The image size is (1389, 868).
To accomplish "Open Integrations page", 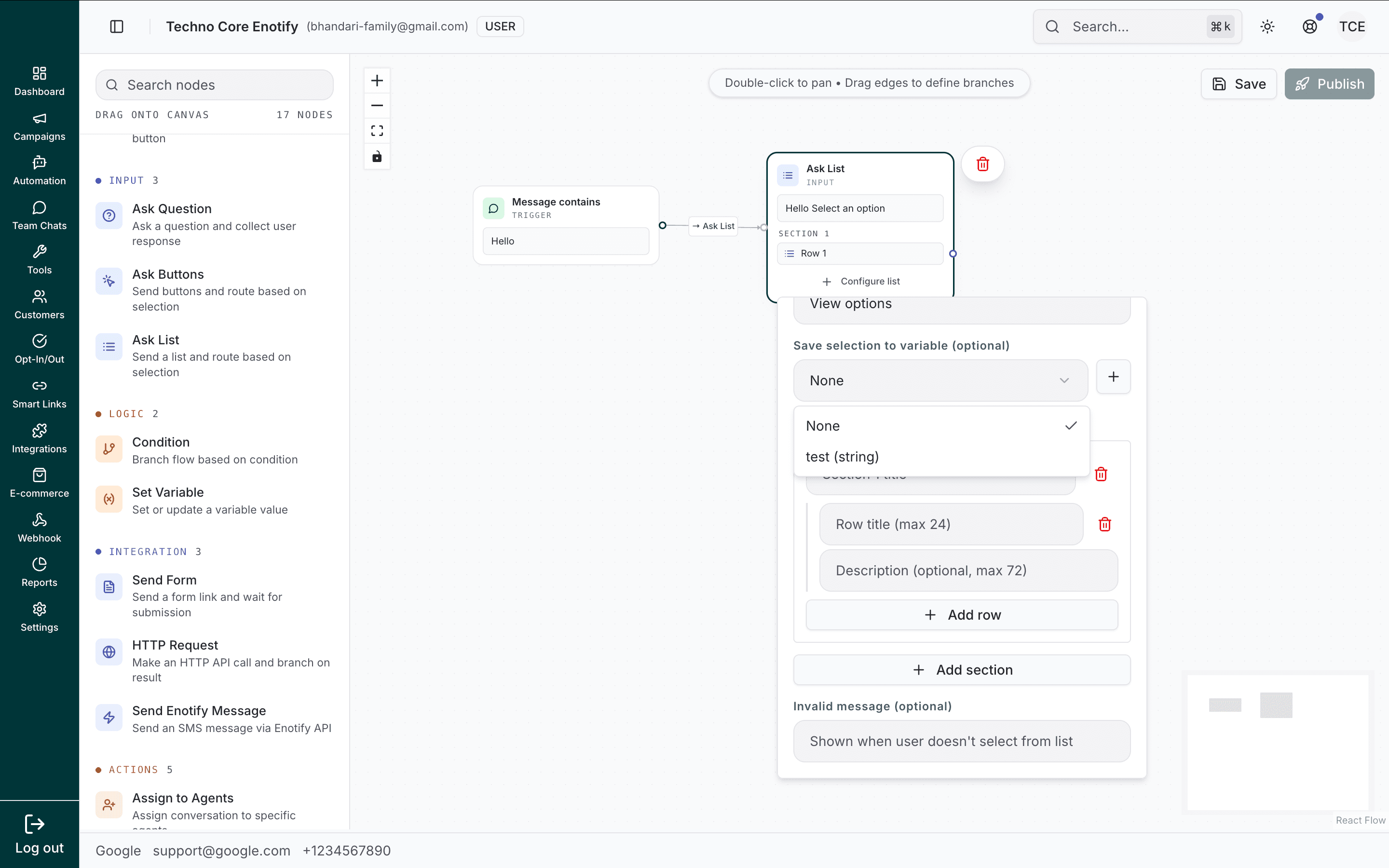I will [x=39, y=439].
